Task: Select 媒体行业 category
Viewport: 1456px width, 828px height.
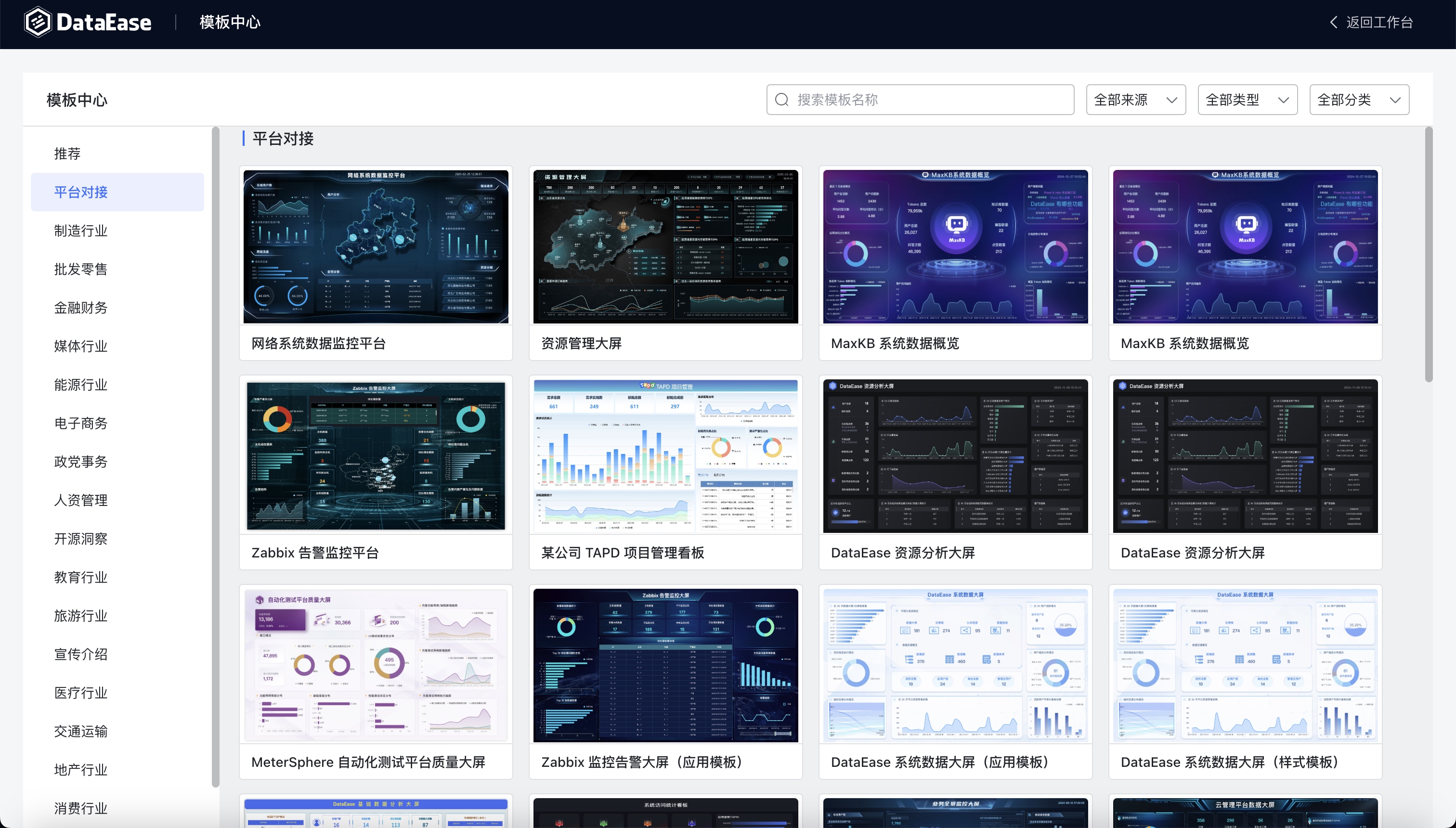Action: 117,346
